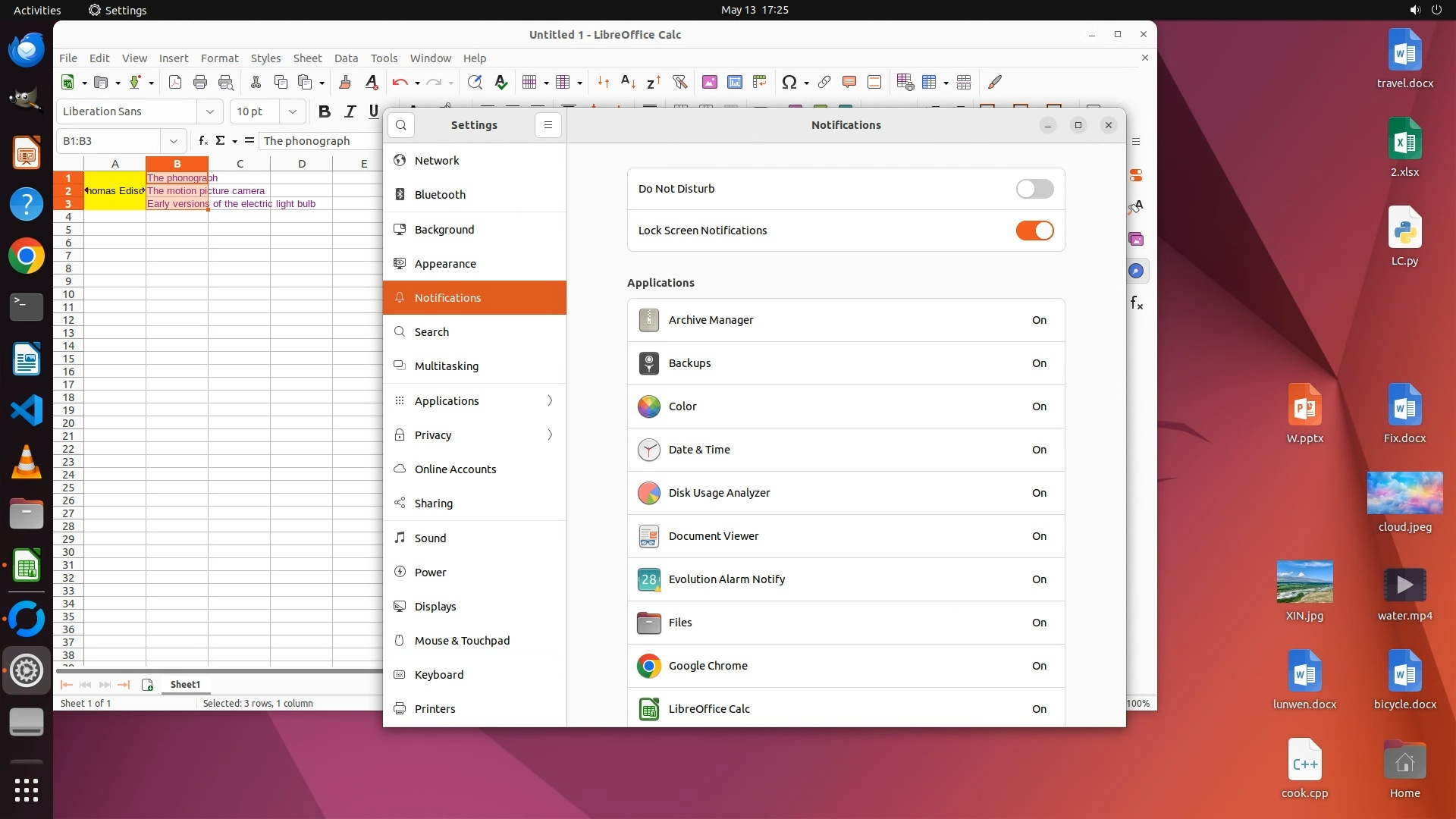The image size is (1456, 819).
Task: Open Thunderbird from the dock
Action: click(x=27, y=51)
